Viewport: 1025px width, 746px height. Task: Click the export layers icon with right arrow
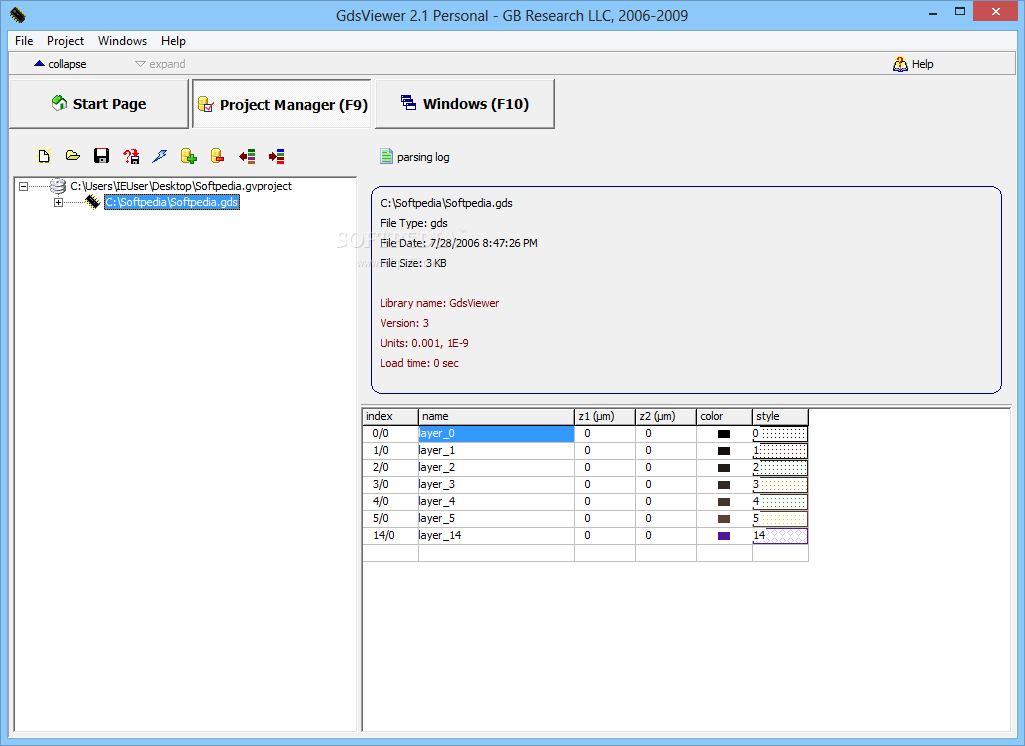277,156
